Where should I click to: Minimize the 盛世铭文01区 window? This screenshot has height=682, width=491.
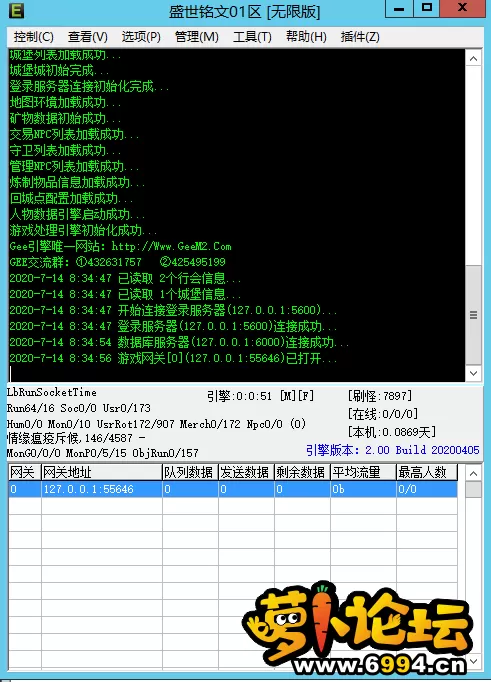399,8
